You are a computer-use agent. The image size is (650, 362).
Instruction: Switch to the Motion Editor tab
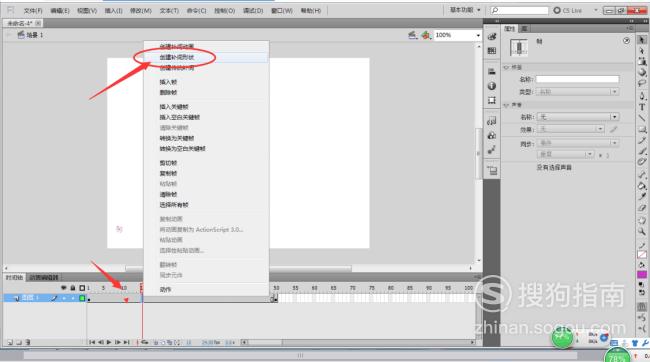[x=44, y=277]
